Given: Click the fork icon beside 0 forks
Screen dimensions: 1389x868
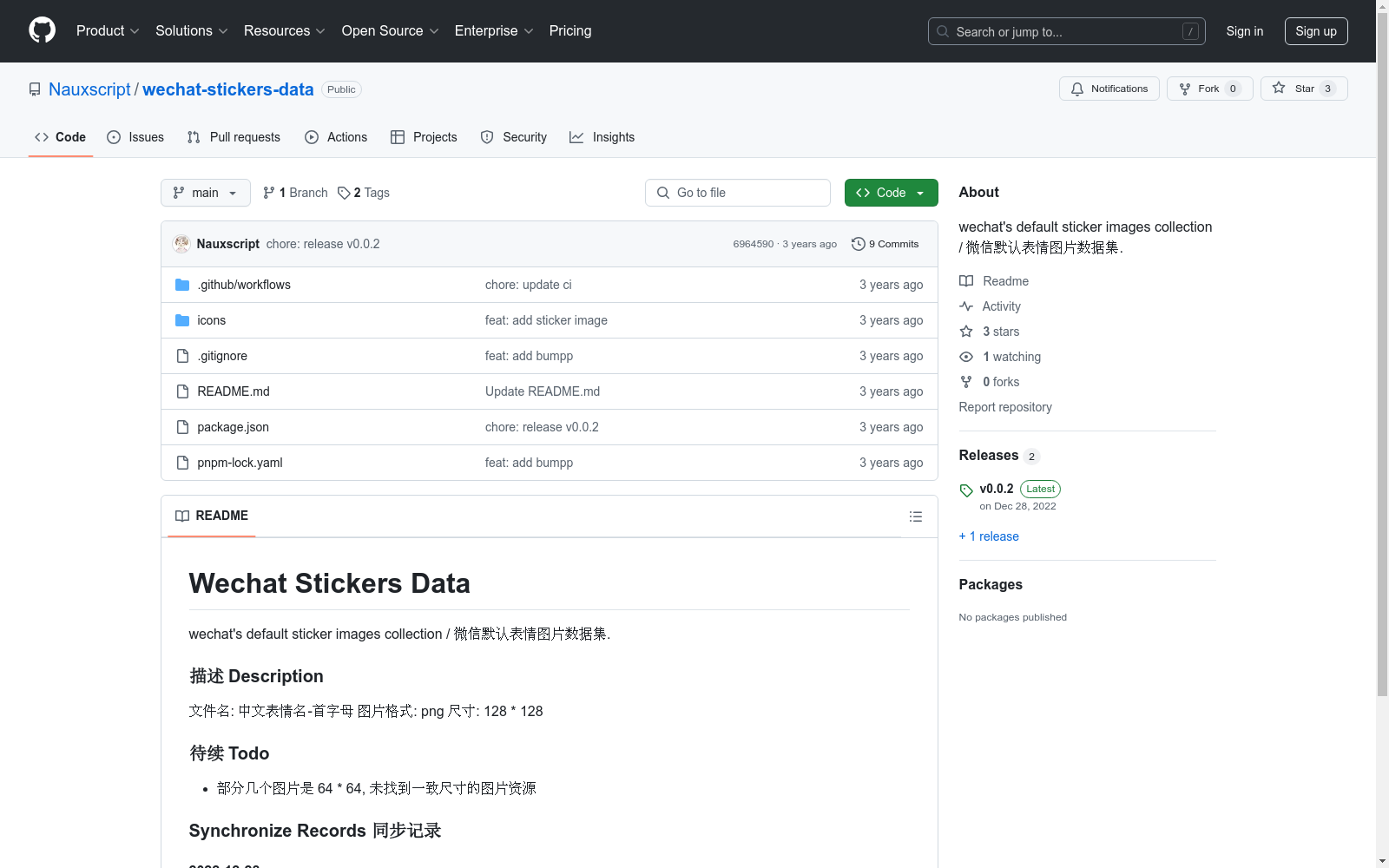Looking at the screenshot, I should [x=966, y=382].
